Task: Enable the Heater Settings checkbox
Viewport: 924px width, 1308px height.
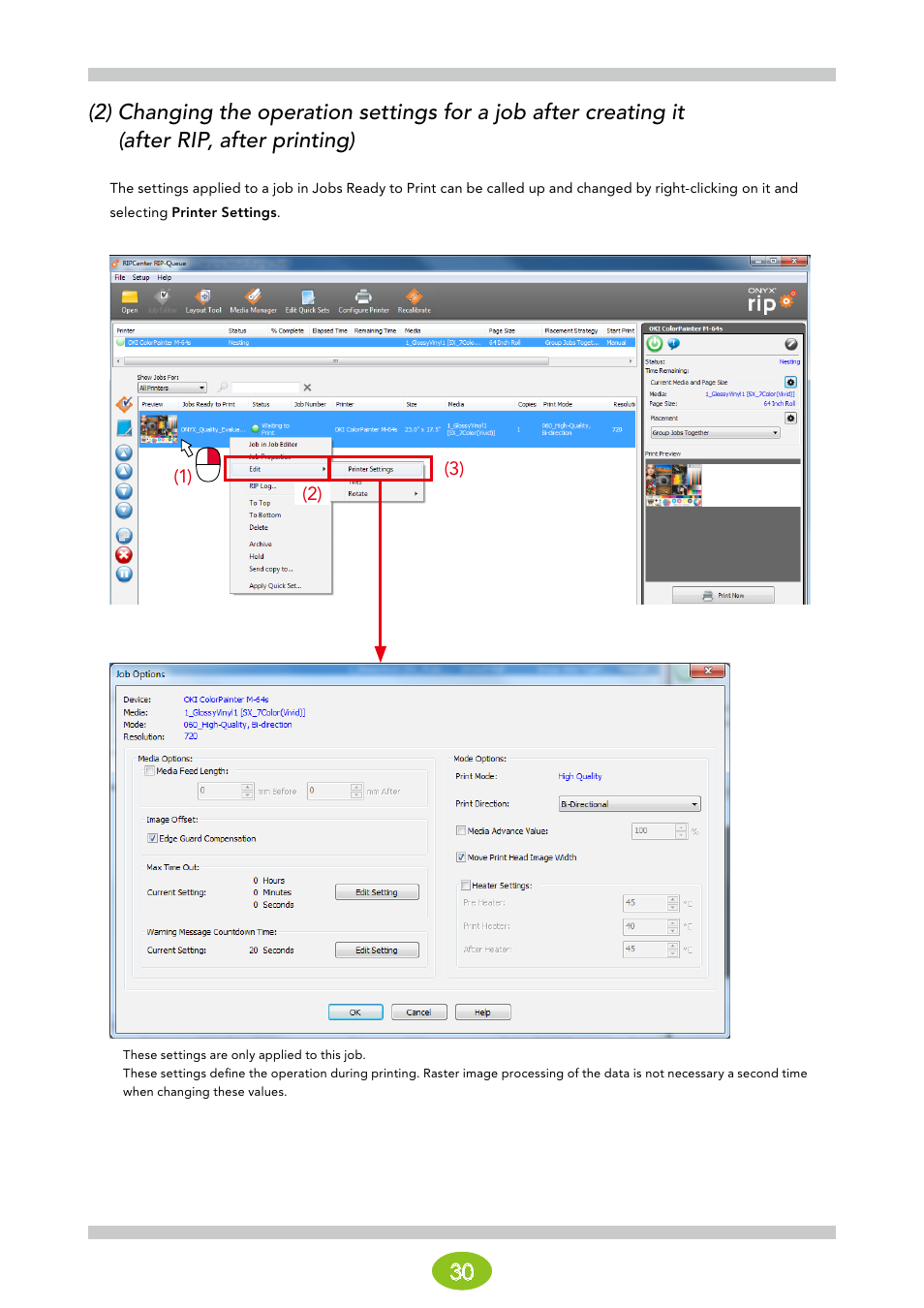Action: 466,886
